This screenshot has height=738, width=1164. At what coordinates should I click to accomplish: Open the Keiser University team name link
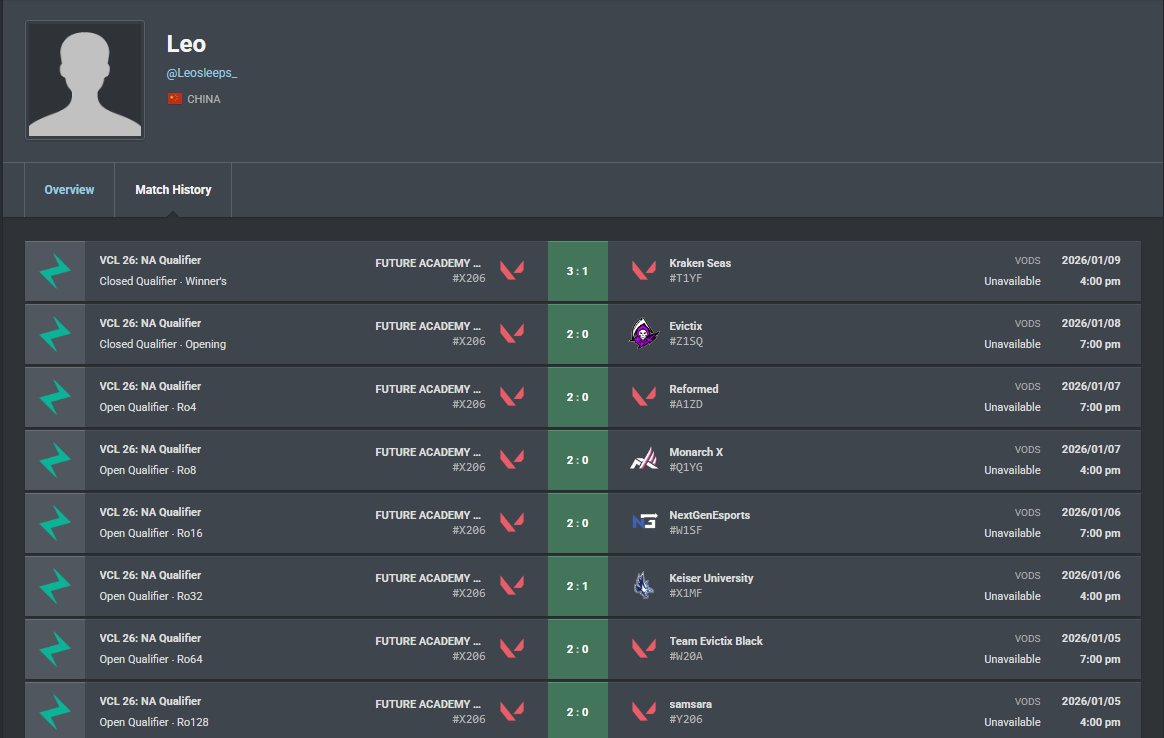pyautogui.click(x=711, y=578)
